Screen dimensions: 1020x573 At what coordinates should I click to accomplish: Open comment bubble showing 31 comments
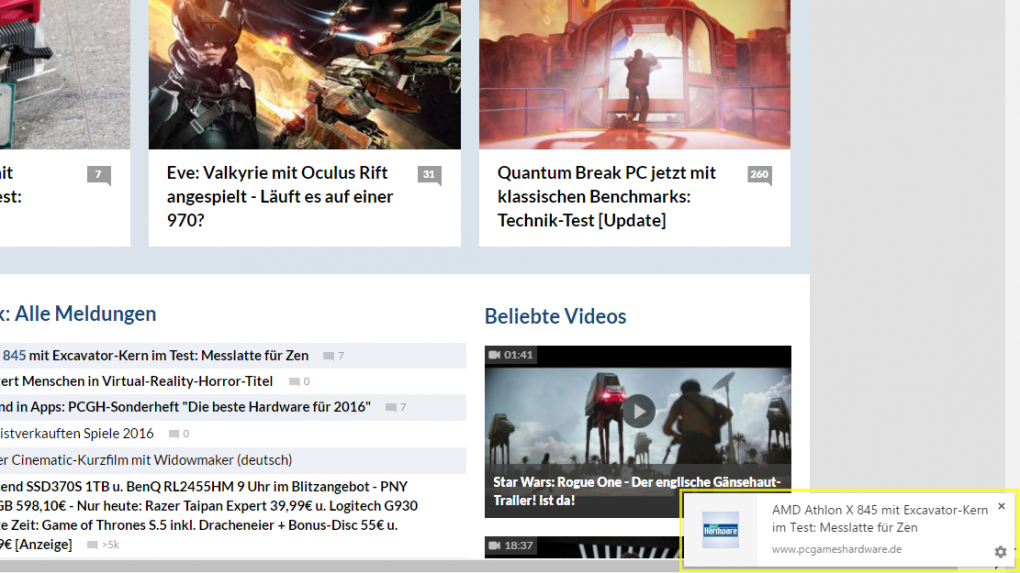pos(429,175)
